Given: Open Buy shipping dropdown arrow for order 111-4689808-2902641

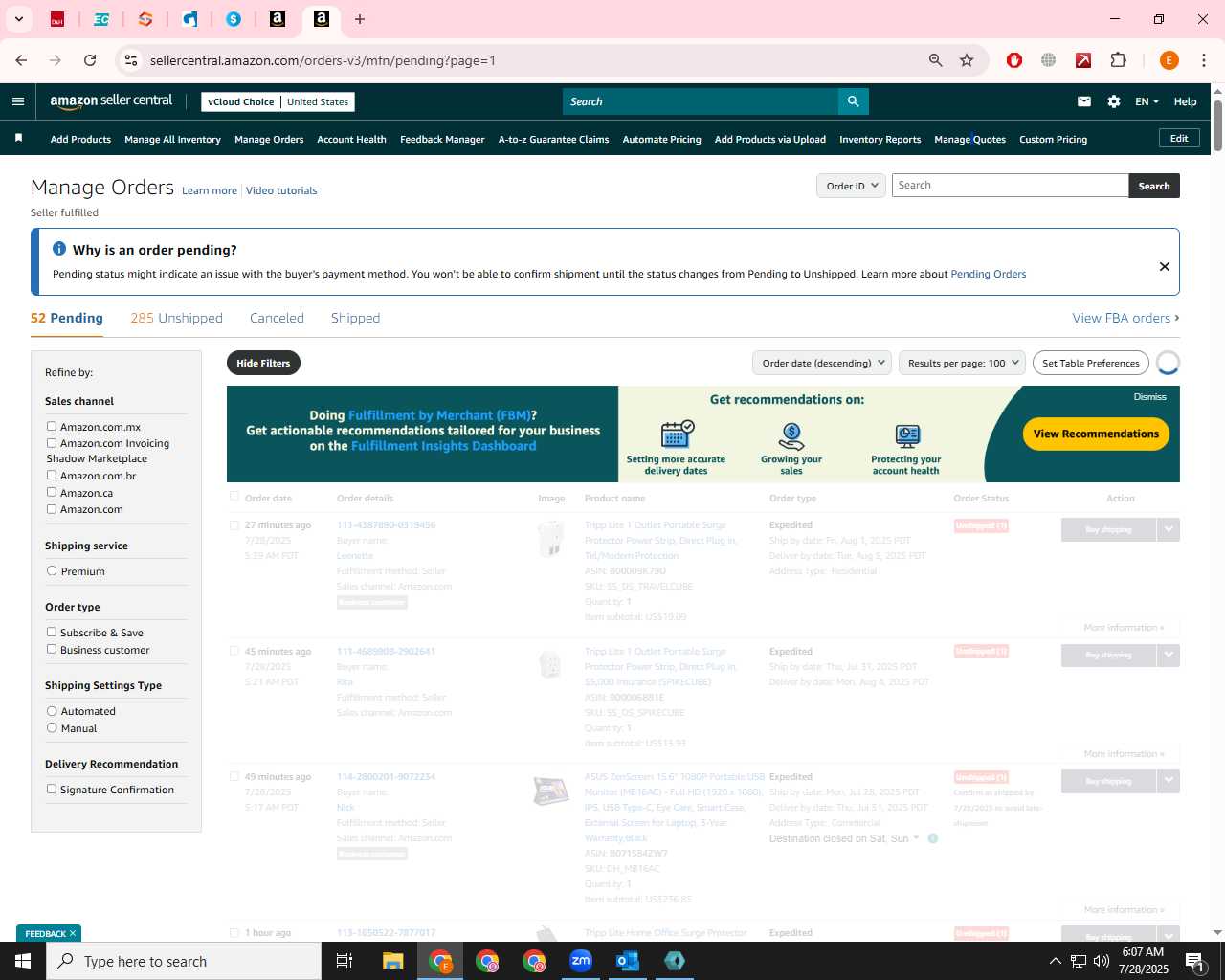Looking at the screenshot, I should [x=1169, y=655].
